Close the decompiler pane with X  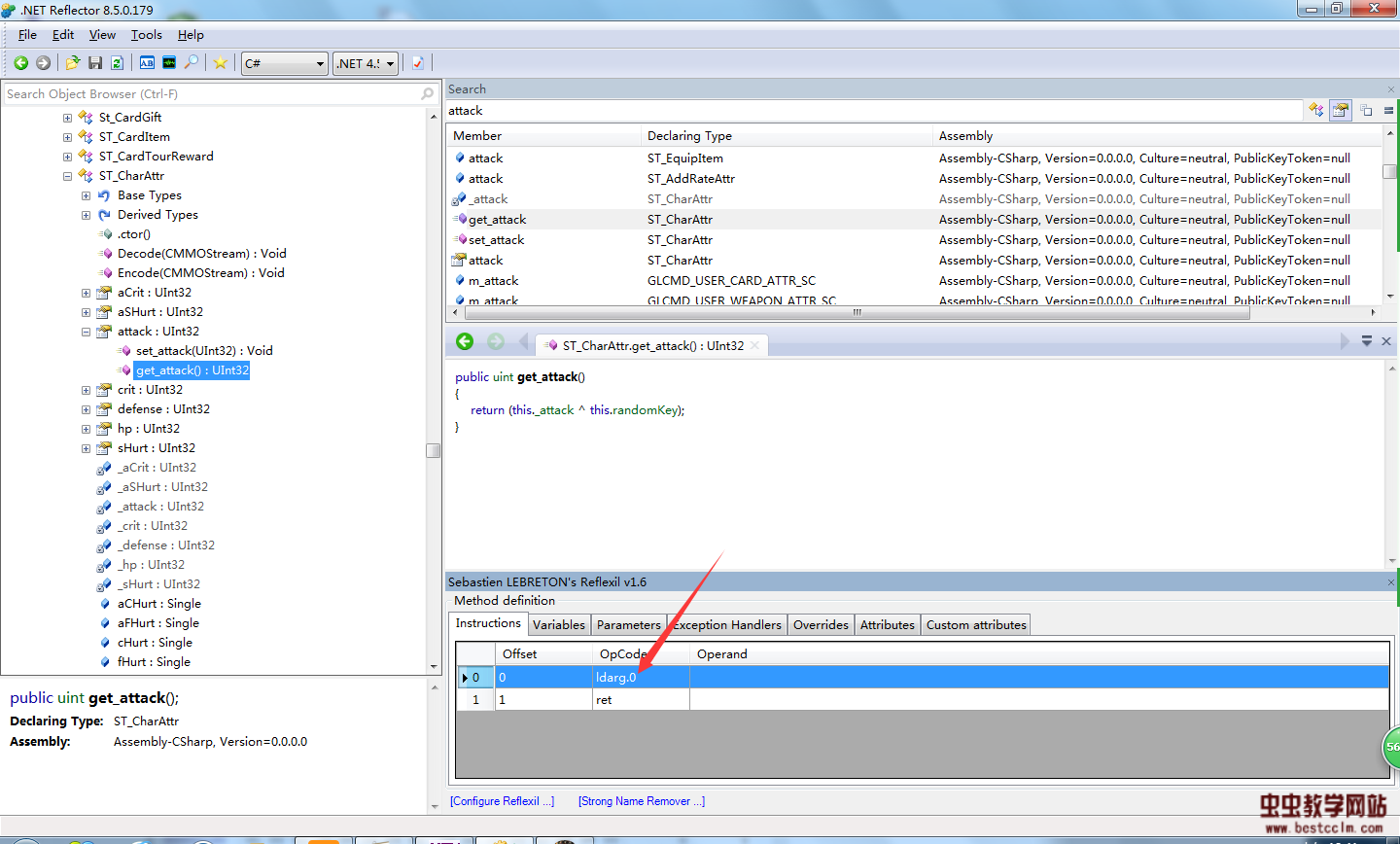click(1386, 341)
